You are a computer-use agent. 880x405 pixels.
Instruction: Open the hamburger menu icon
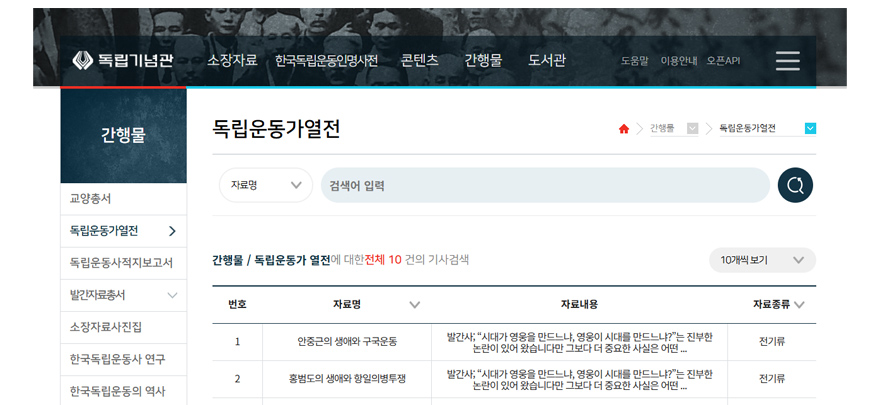[x=788, y=61]
